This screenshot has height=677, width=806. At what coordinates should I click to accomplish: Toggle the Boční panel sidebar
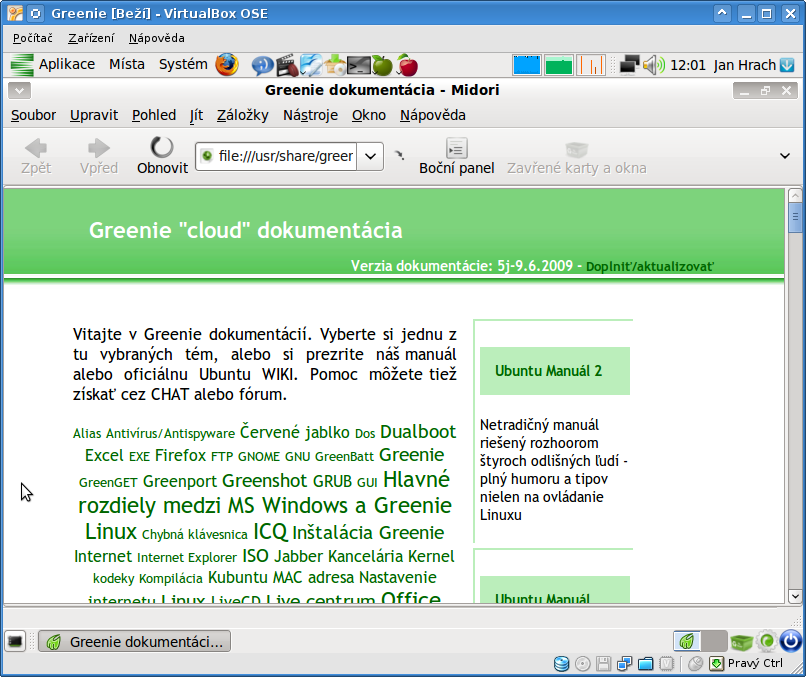[x=456, y=155]
